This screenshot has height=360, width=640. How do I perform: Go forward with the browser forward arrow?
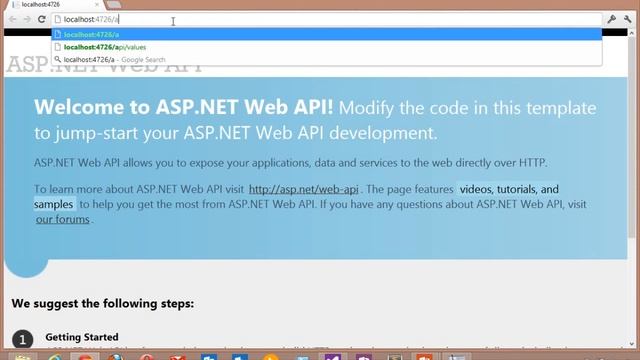tap(27, 19)
